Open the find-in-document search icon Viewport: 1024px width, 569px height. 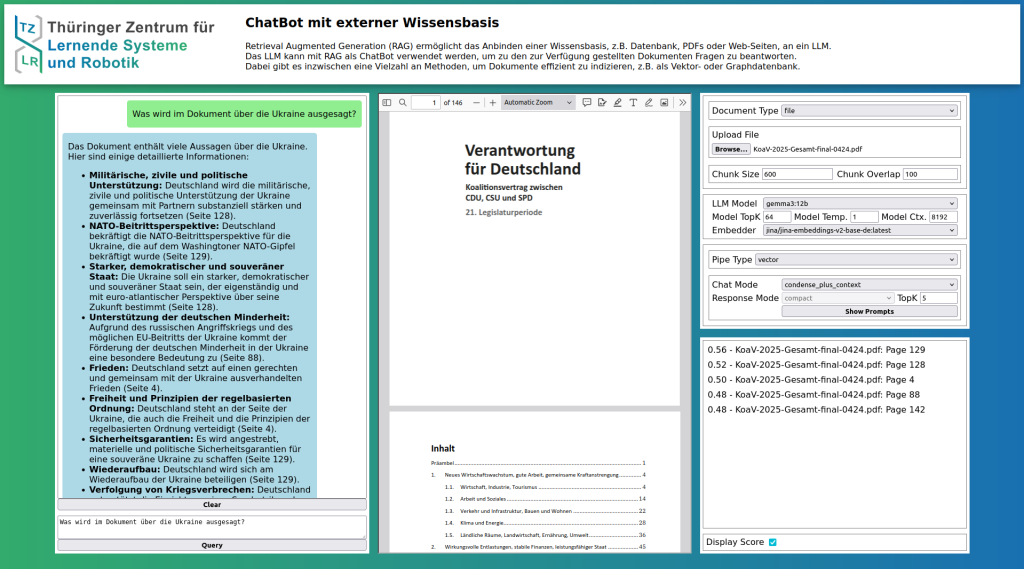tap(402, 102)
